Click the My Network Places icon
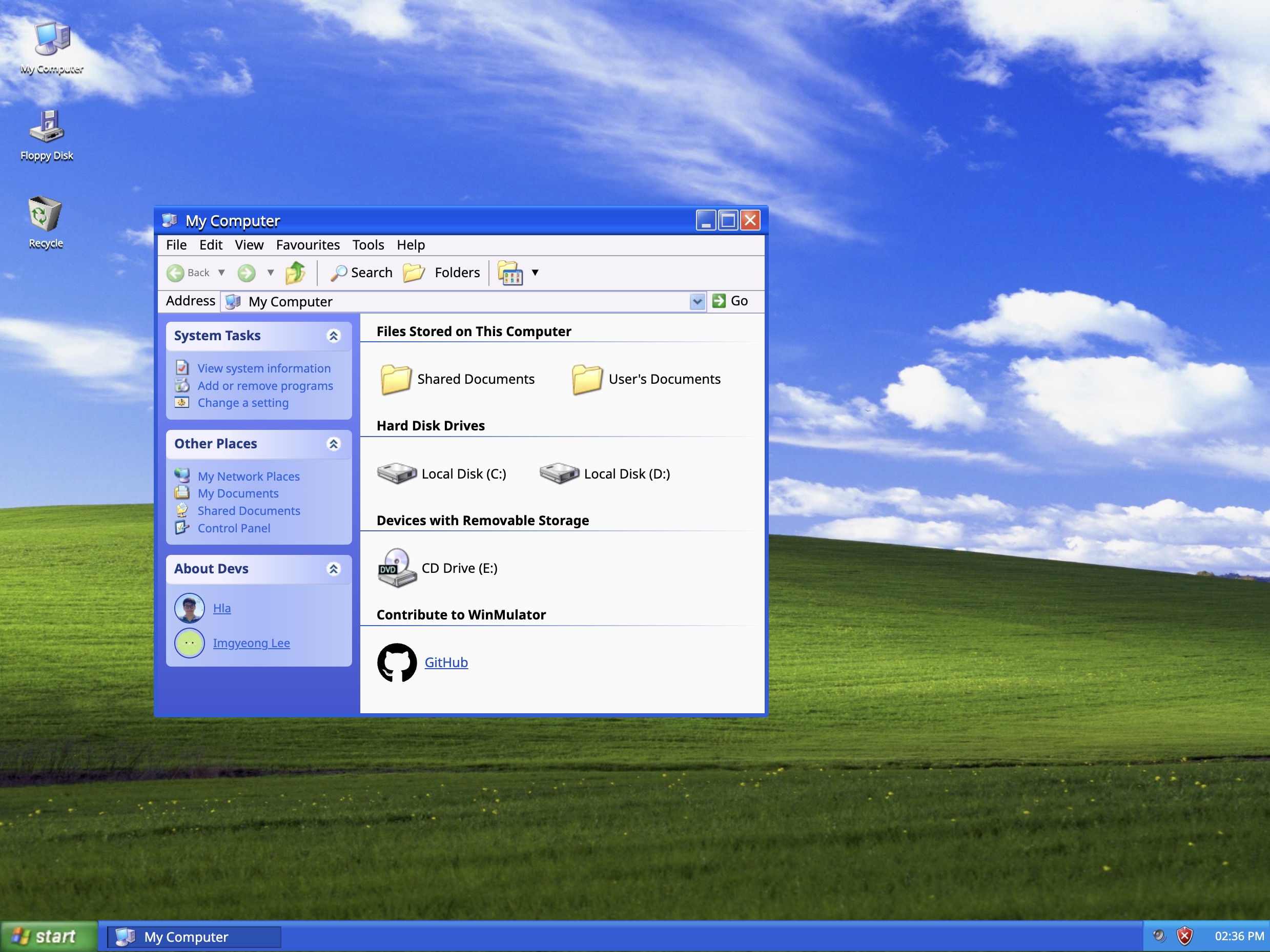This screenshot has width=1270, height=952. click(x=182, y=475)
